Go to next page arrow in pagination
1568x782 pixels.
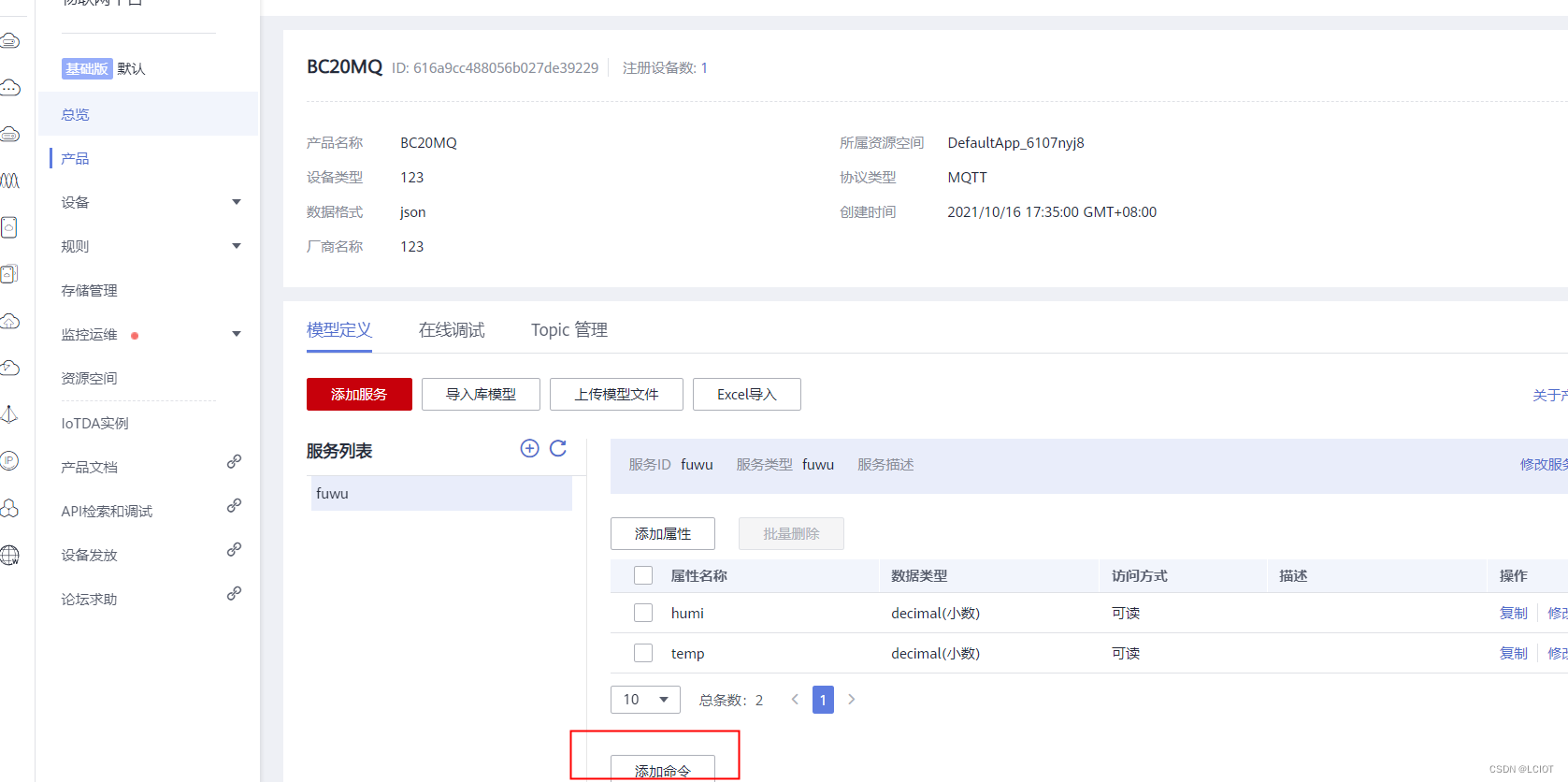coord(851,699)
